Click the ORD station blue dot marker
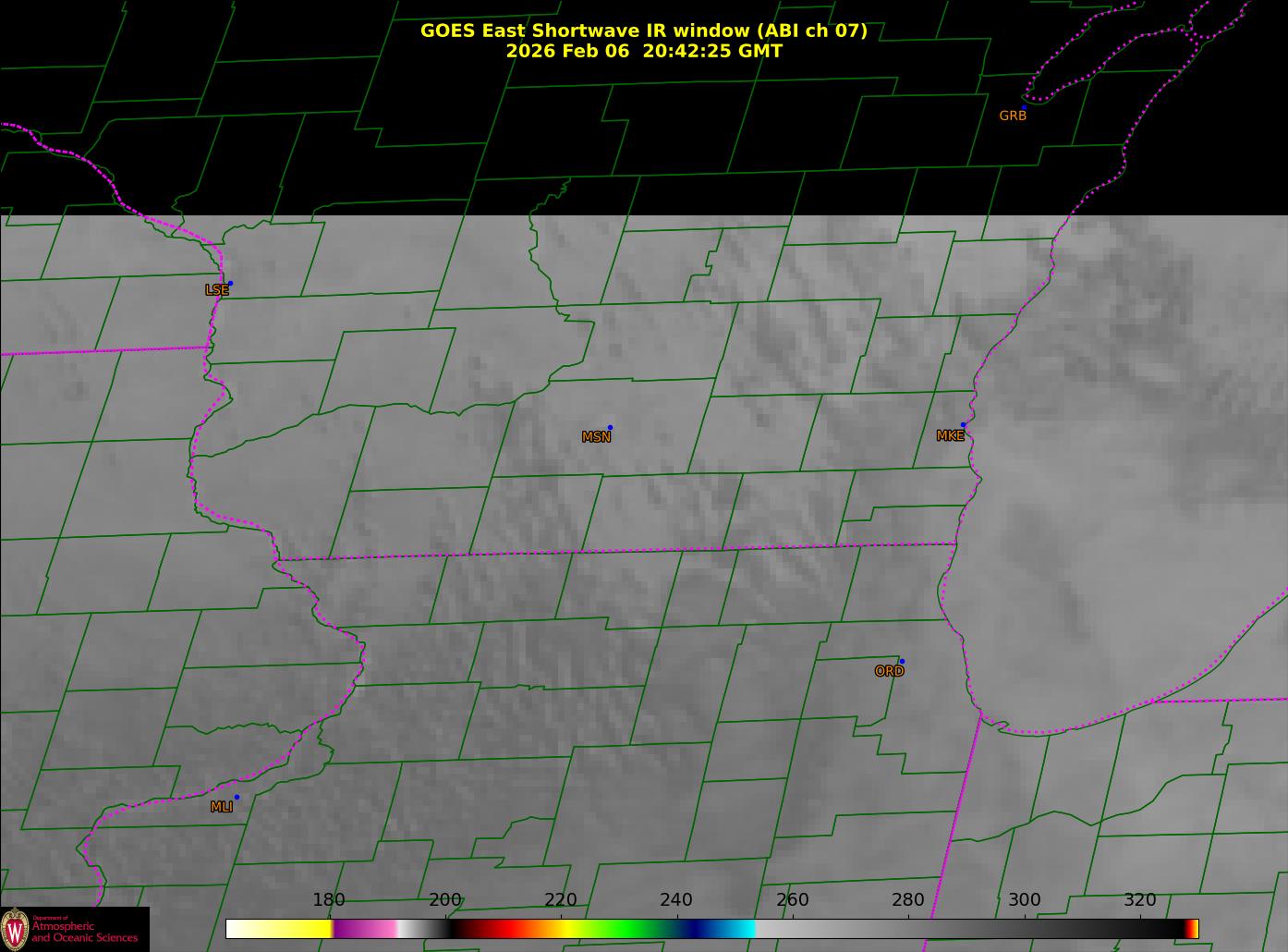The image size is (1288, 952). [x=902, y=662]
